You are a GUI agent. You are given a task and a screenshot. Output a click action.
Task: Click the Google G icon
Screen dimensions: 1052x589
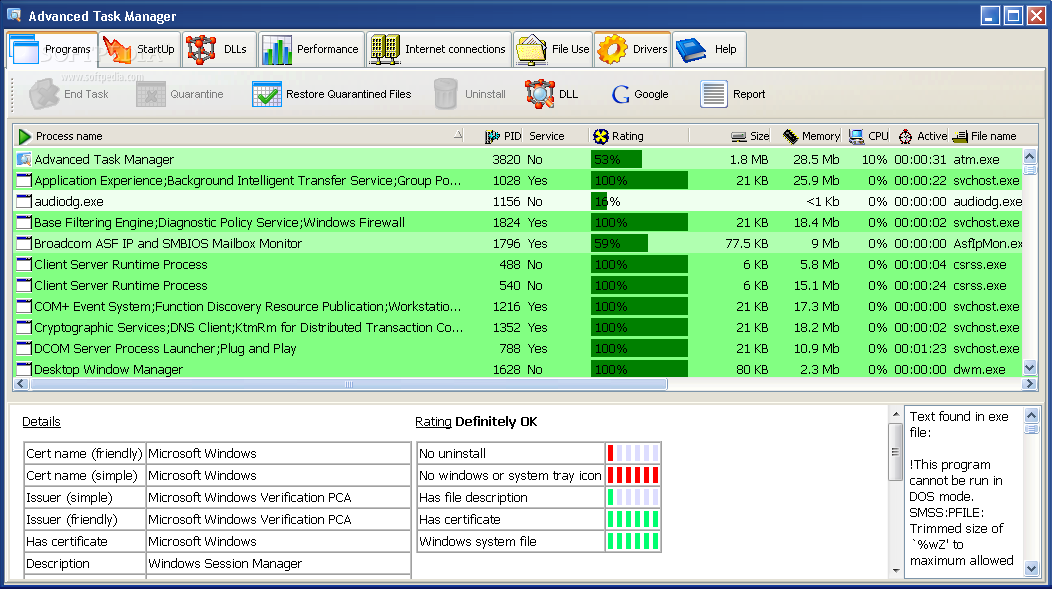point(621,95)
